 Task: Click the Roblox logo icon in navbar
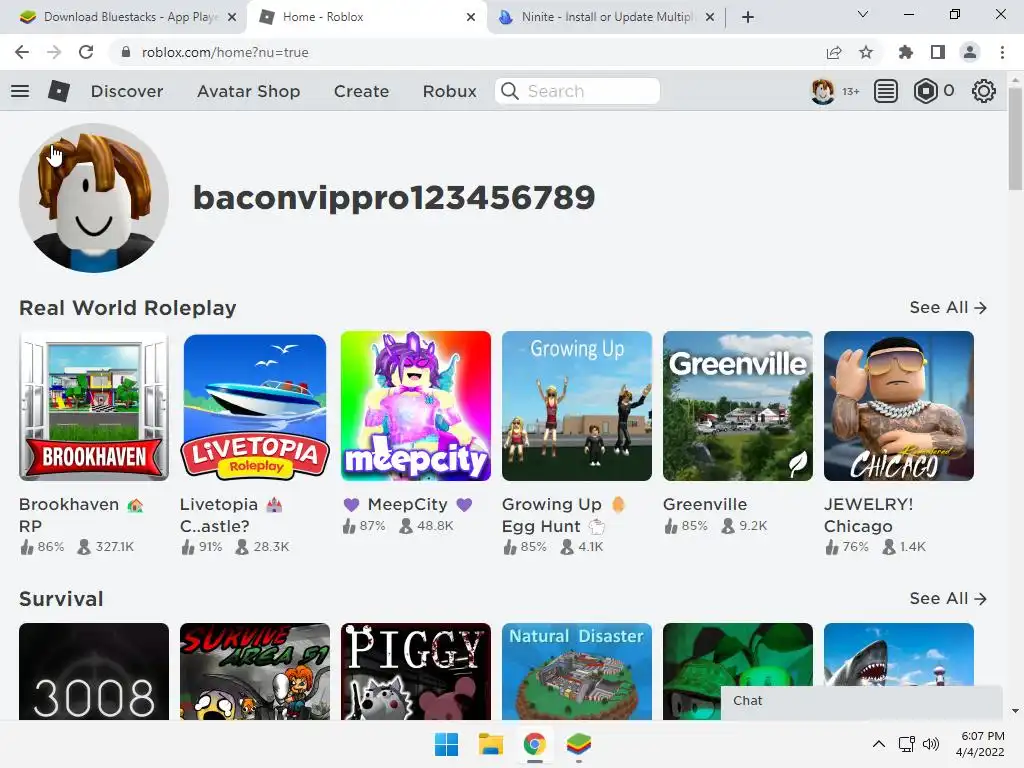[59, 91]
